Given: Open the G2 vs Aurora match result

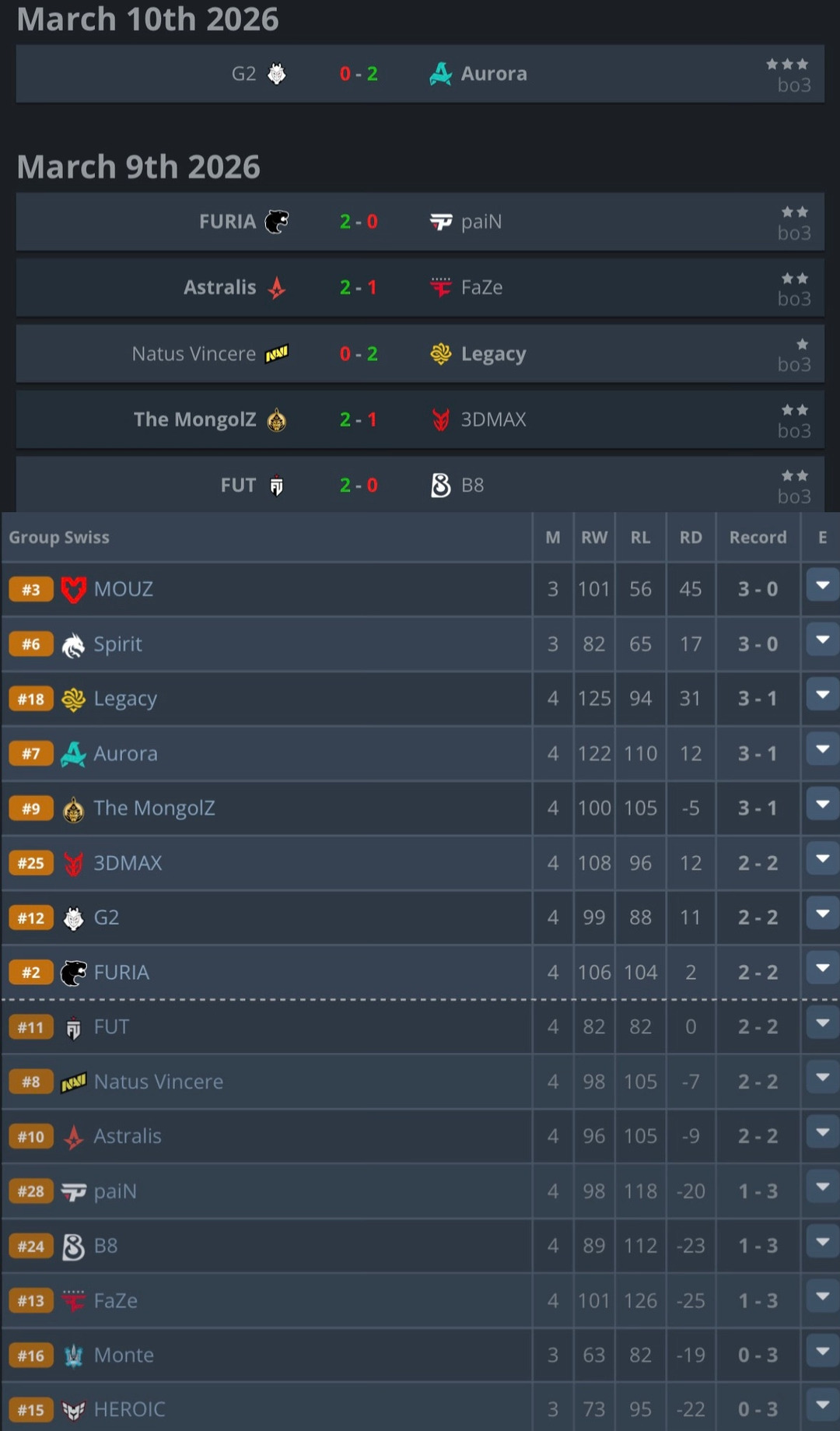Looking at the screenshot, I should coord(359,74).
